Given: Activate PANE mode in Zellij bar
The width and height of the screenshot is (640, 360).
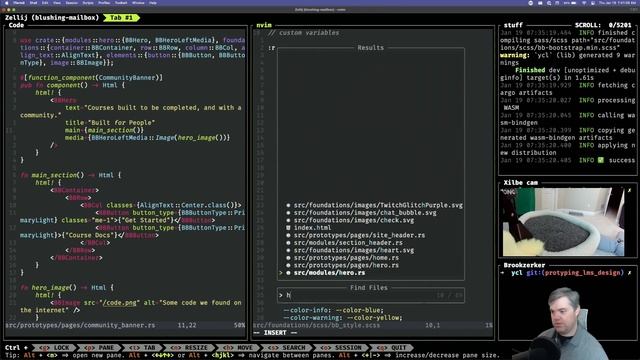Looking at the screenshot, I should (x=99, y=348).
